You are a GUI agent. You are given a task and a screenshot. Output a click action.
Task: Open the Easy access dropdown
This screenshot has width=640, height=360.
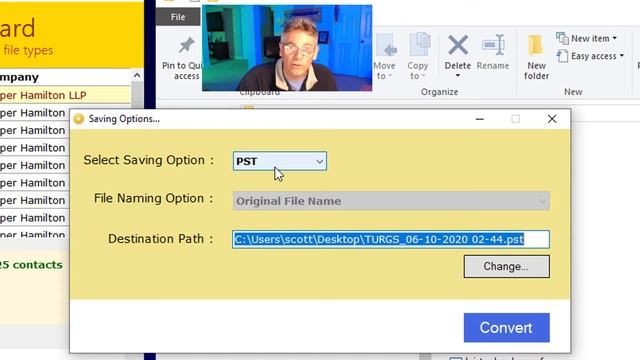(x=590, y=56)
